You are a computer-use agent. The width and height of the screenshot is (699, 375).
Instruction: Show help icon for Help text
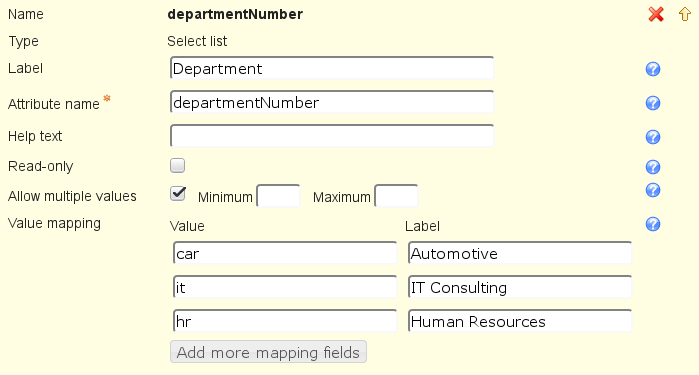coord(653,137)
